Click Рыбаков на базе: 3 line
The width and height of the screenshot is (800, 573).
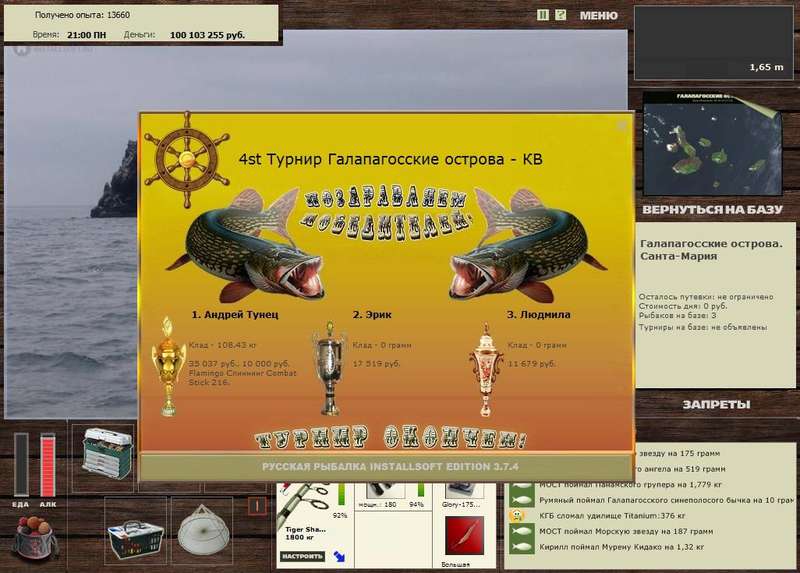coord(677,316)
